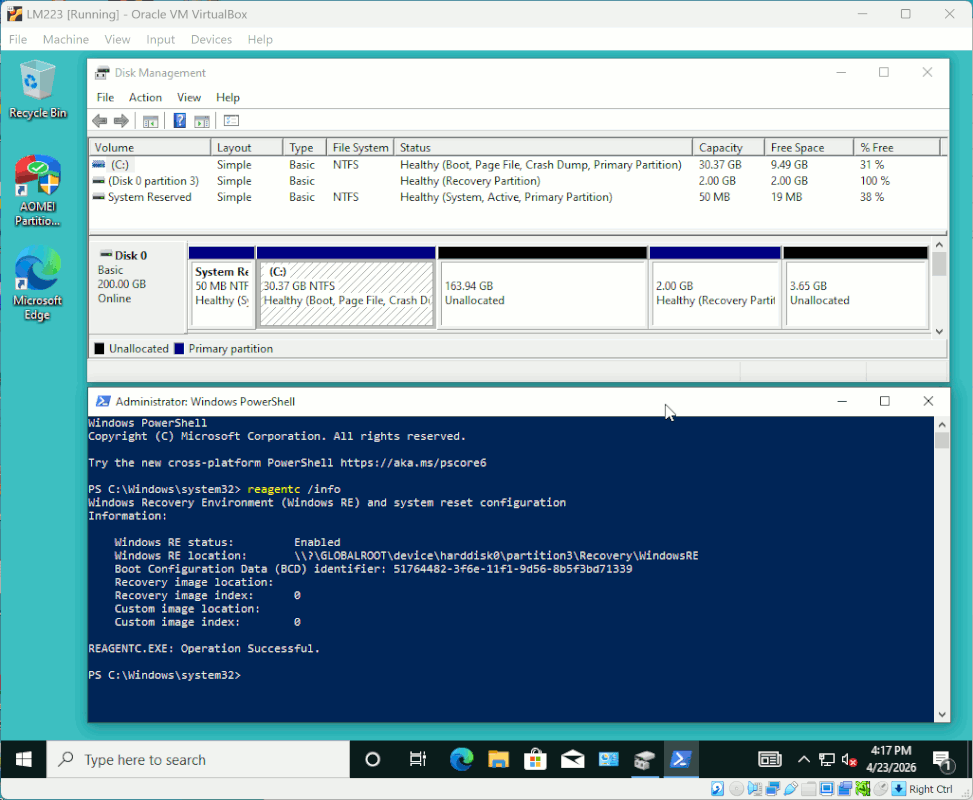
Task: Sort by Status column header
Action: [x=543, y=147]
